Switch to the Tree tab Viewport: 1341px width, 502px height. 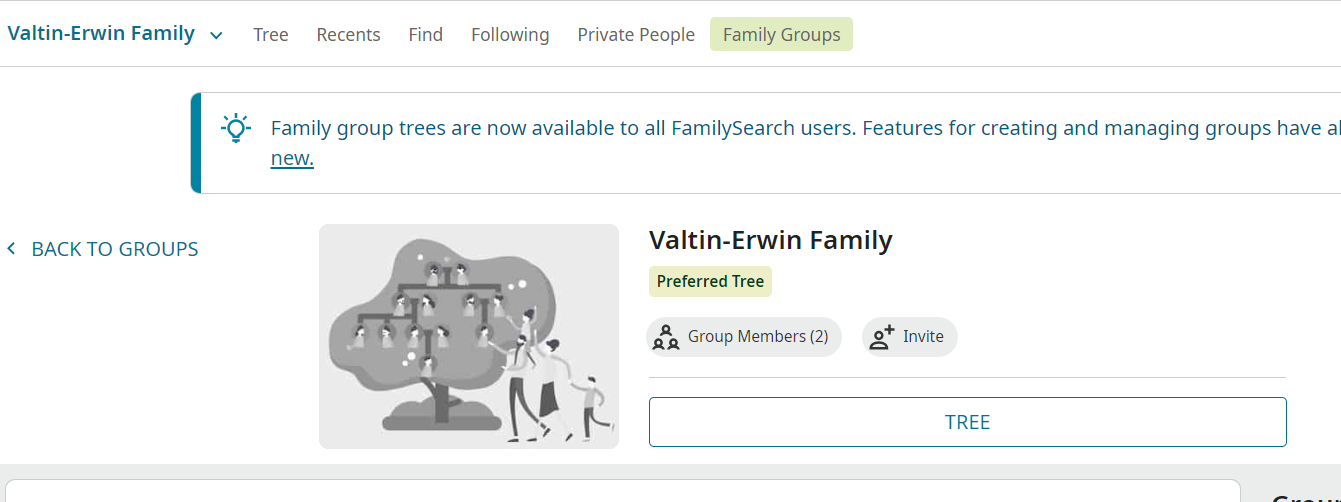coord(271,35)
